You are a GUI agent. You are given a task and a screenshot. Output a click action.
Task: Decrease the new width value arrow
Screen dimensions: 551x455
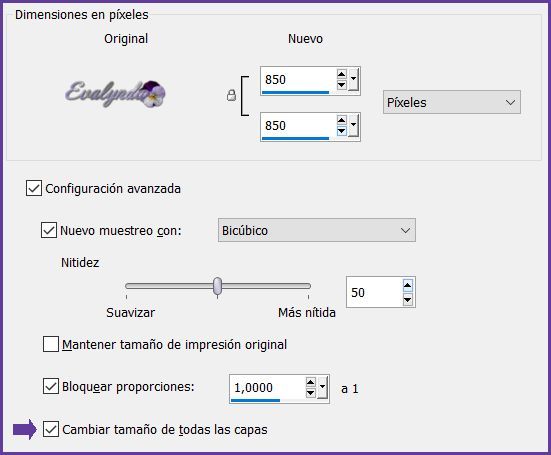[342, 85]
